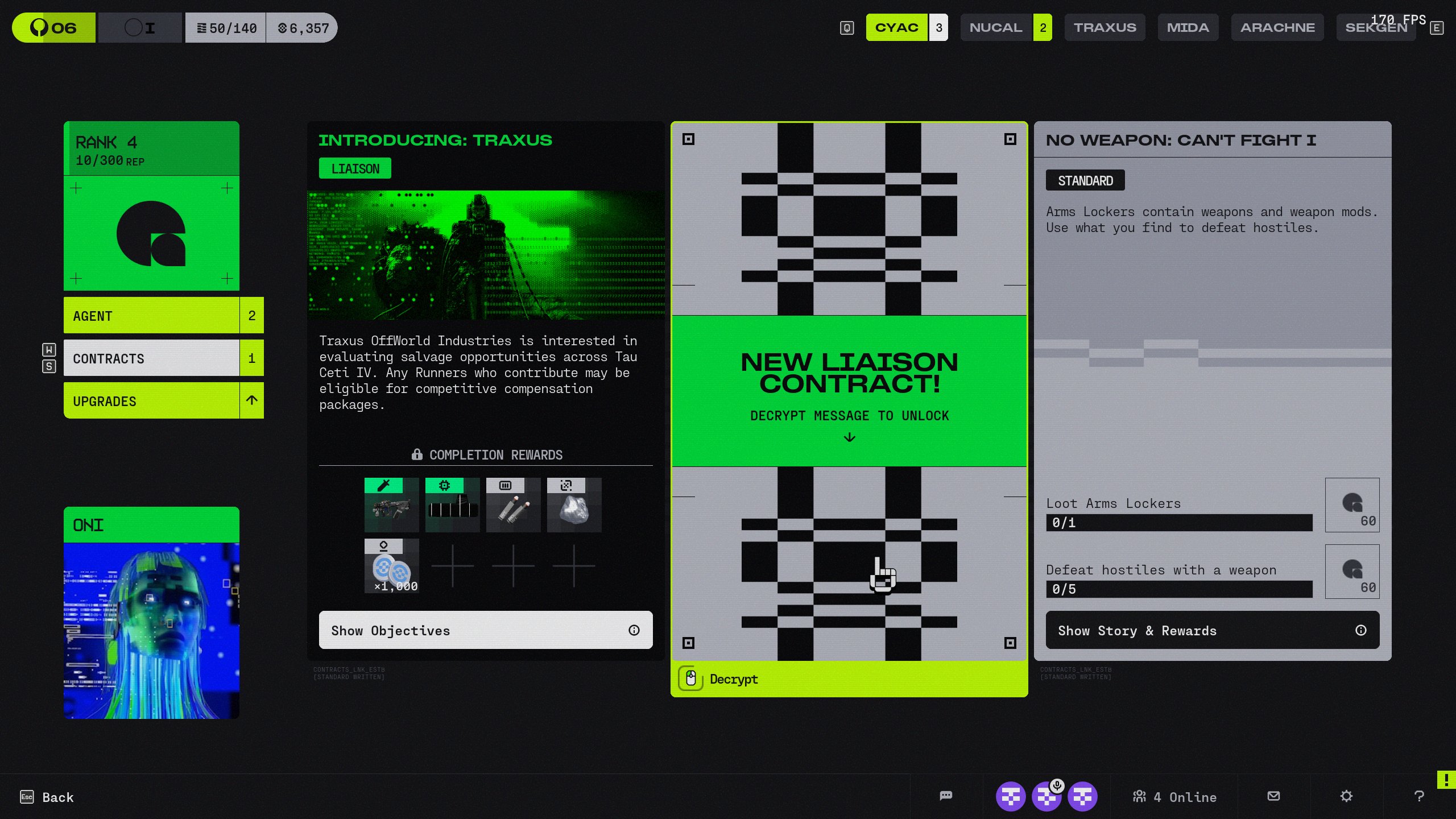Expand Show Story & Rewards
The width and height of the screenshot is (1456, 819).
tap(1212, 630)
